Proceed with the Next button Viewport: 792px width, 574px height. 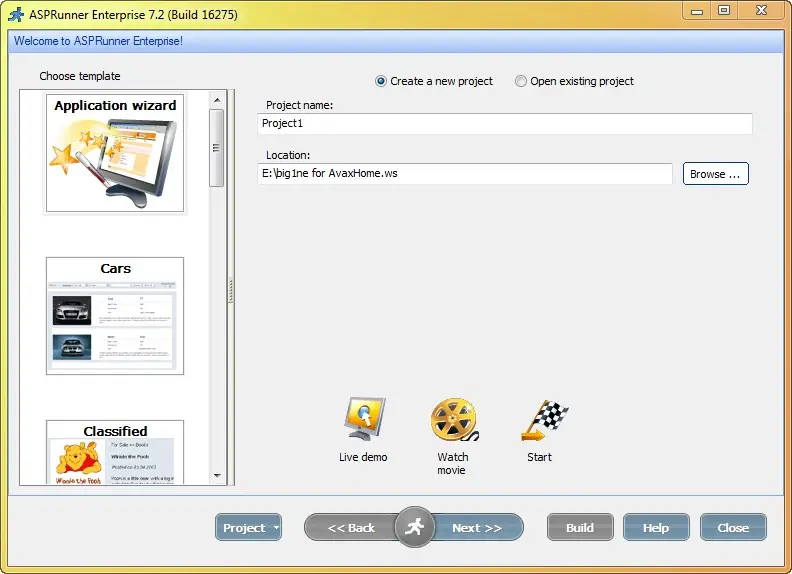tap(477, 528)
